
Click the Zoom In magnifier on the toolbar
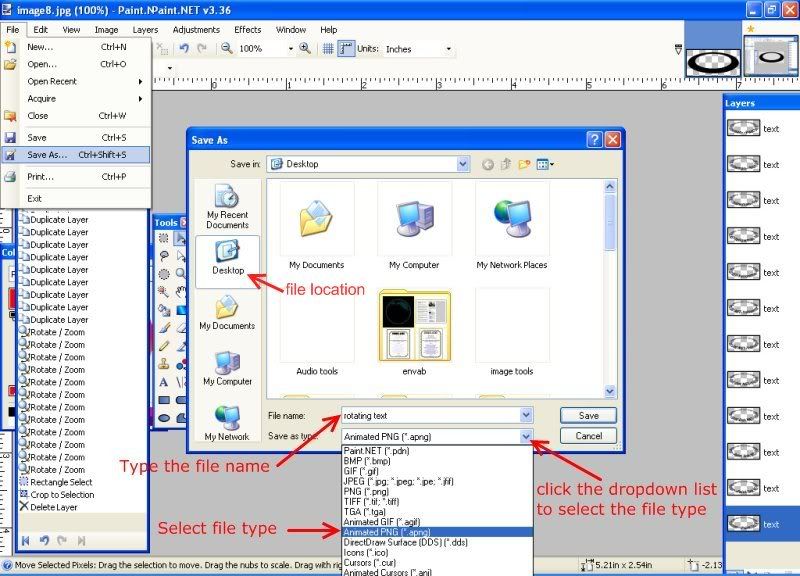click(x=303, y=46)
